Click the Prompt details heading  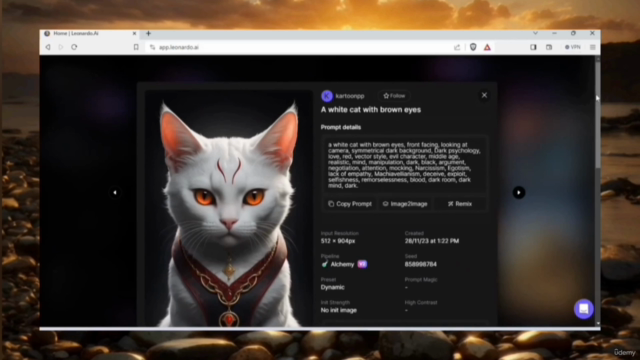pyautogui.click(x=340, y=127)
